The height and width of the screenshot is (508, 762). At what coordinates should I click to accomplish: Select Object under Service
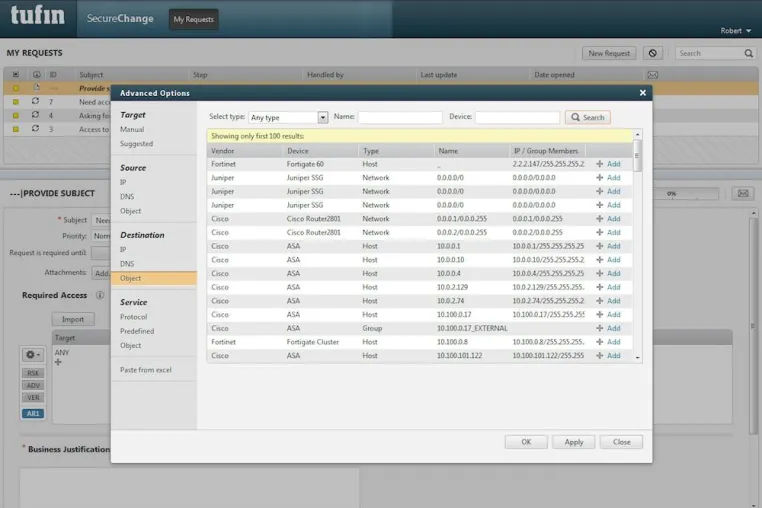pyautogui.click(x=130, y=345)
